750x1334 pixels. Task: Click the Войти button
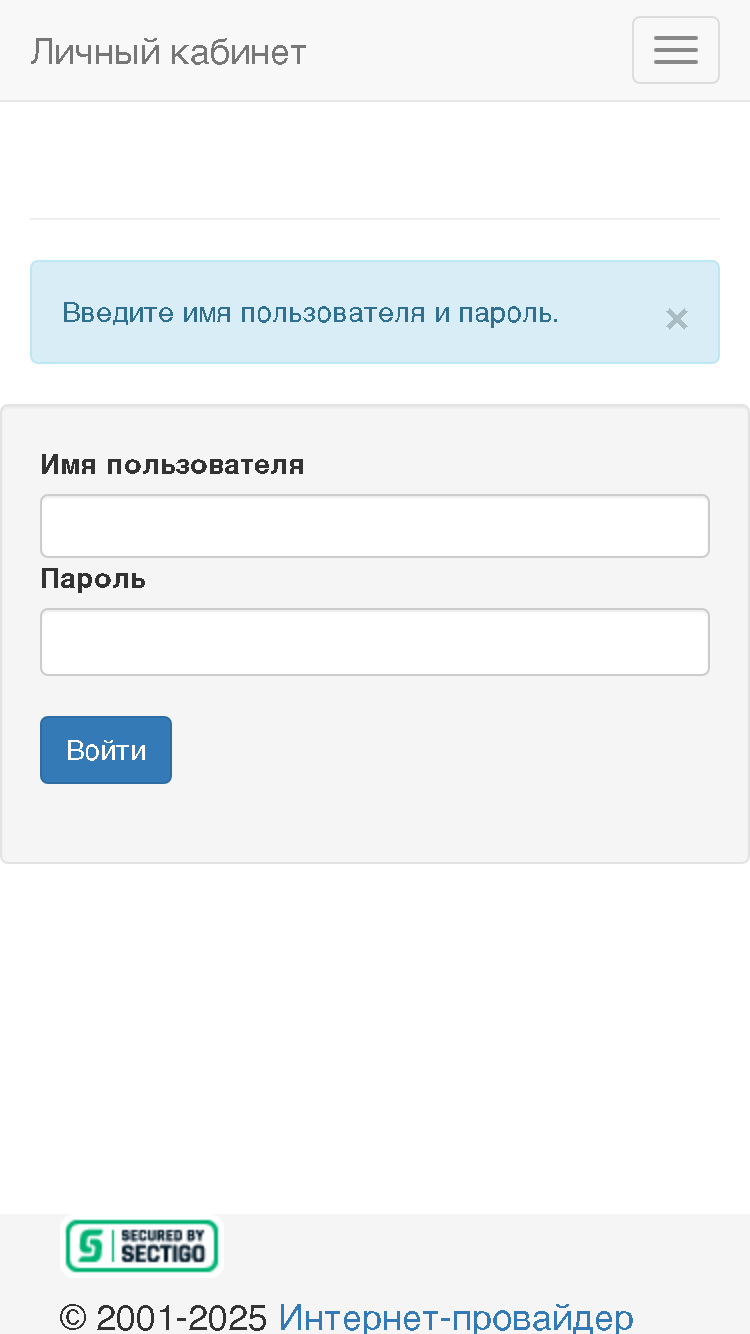pyautogui.click(x=106, y=750)
